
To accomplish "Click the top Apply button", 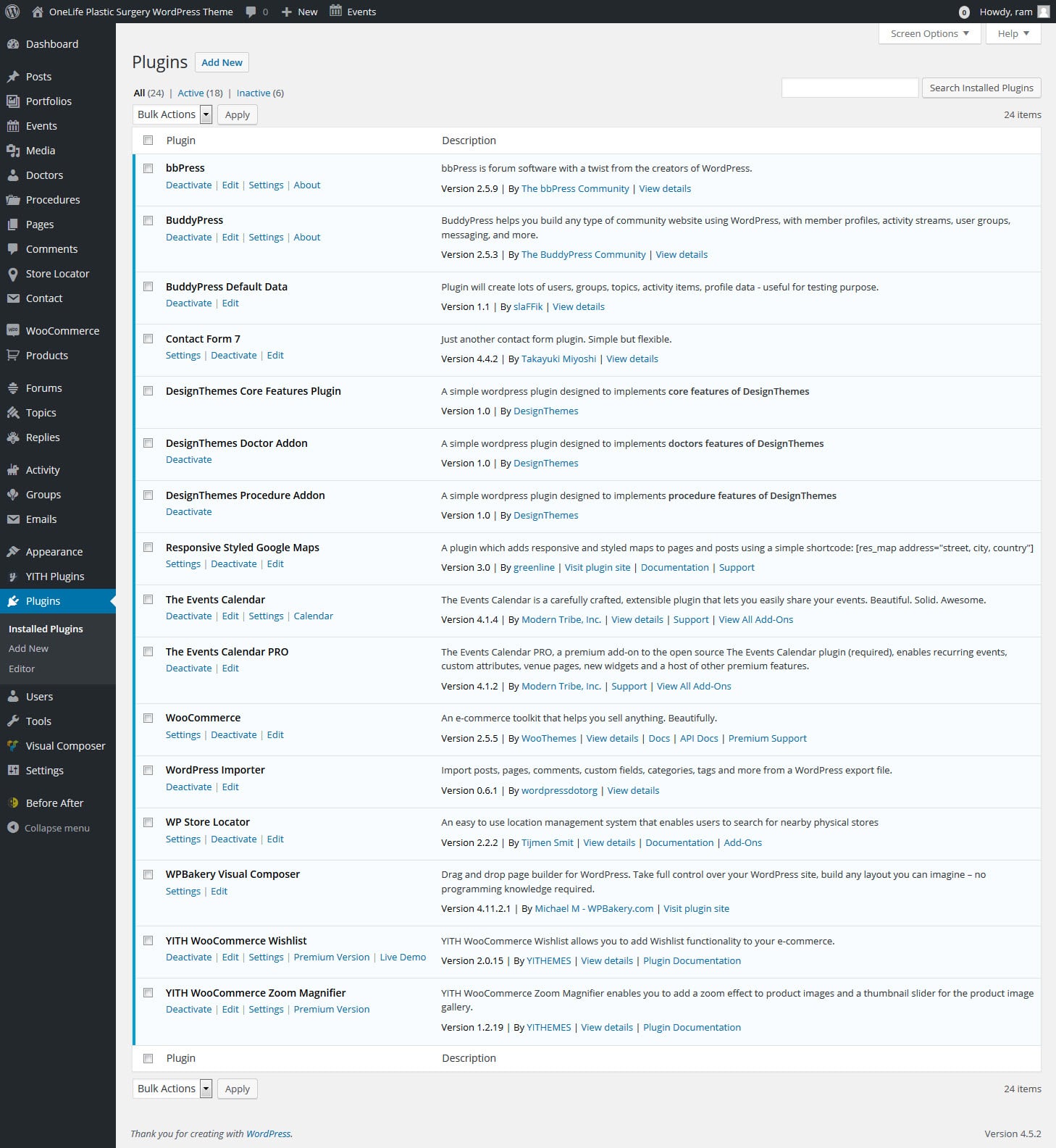I will [x=238, y=114].
